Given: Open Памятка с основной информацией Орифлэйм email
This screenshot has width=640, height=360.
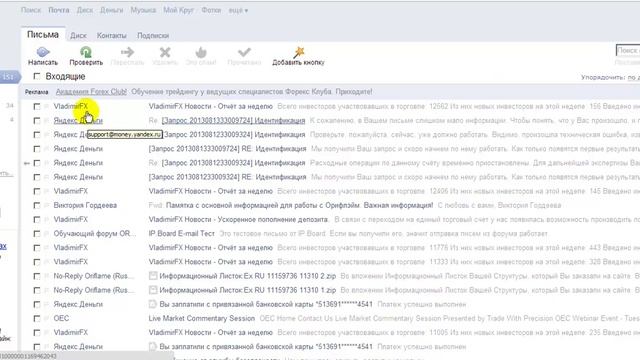Looking at the screenshot, I should [x=299, y=205].
